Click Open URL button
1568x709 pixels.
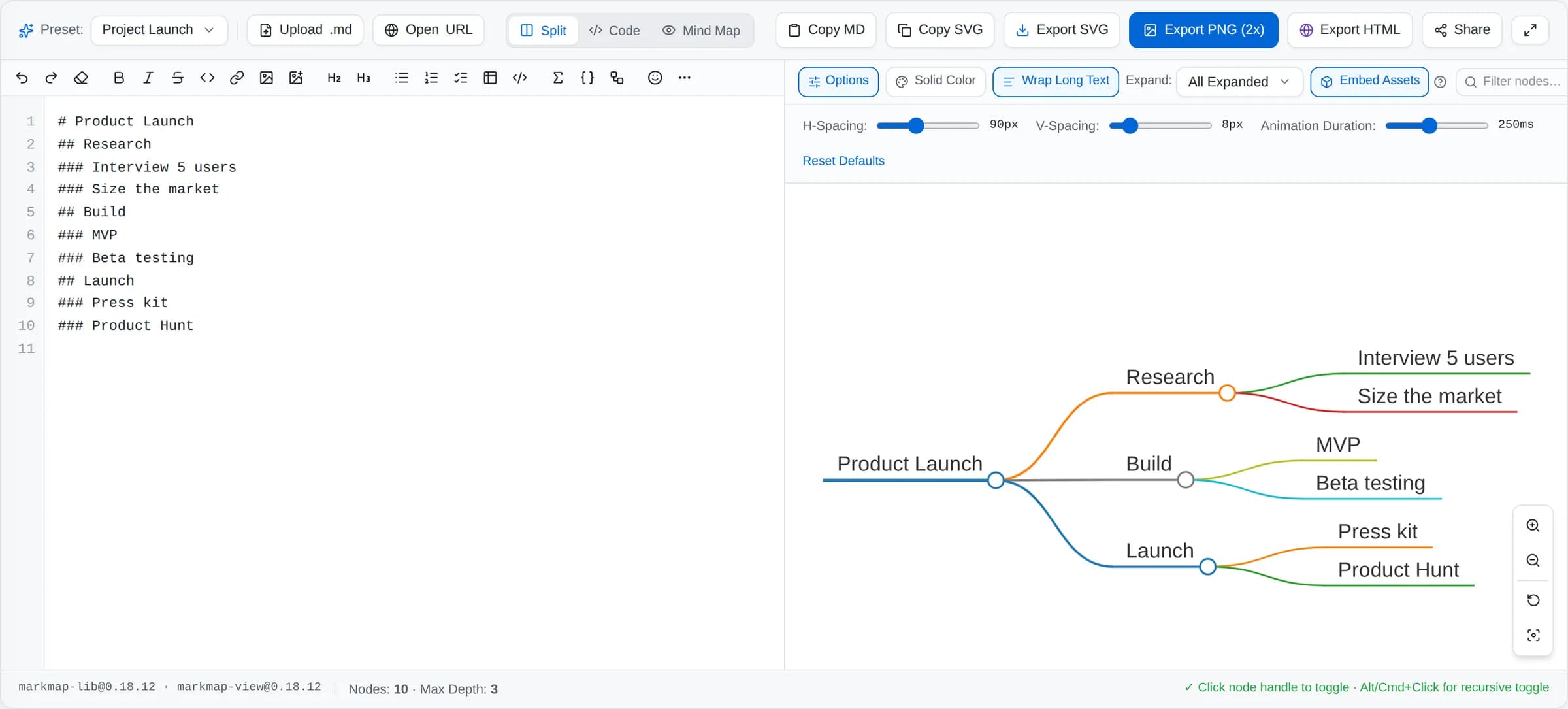coord(429,30)
